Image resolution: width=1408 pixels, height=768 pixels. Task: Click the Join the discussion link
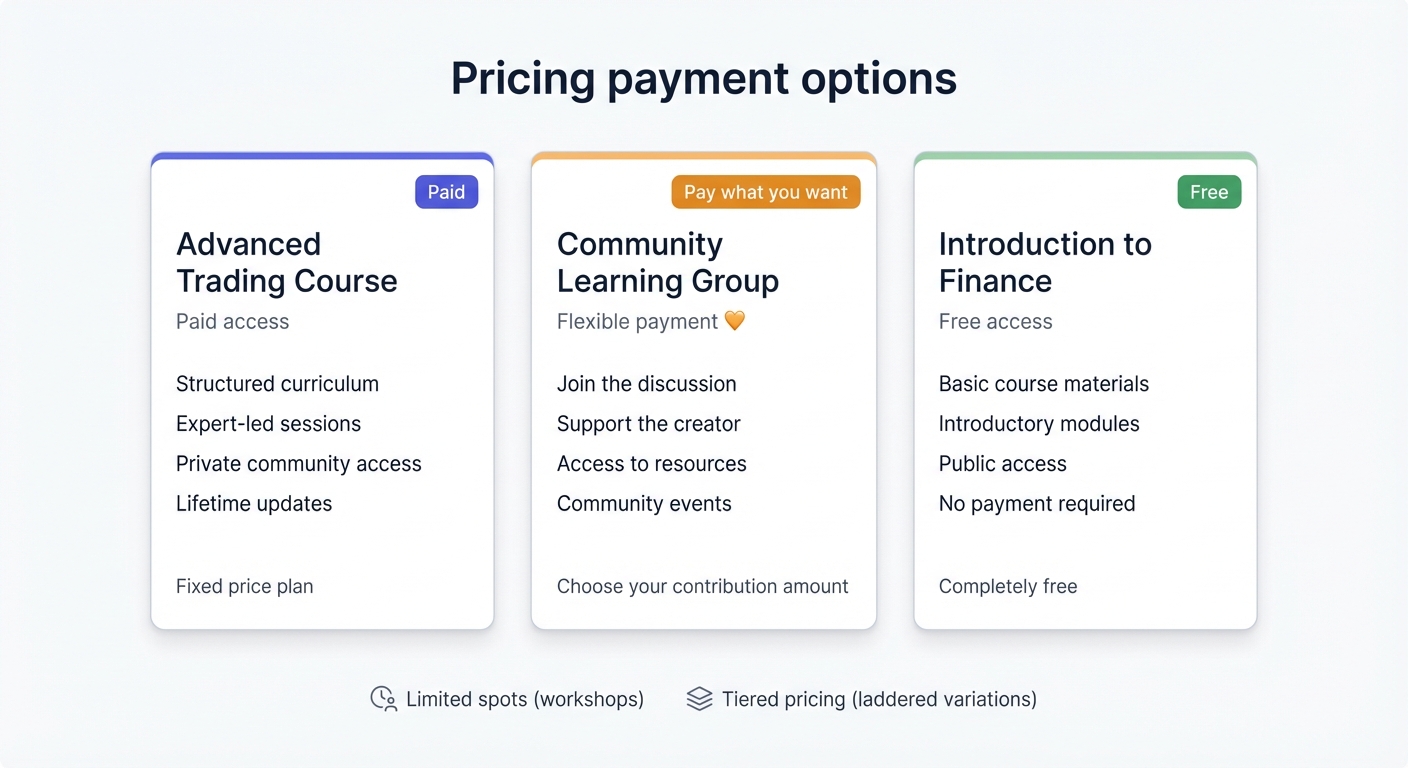tap(646, 383)
